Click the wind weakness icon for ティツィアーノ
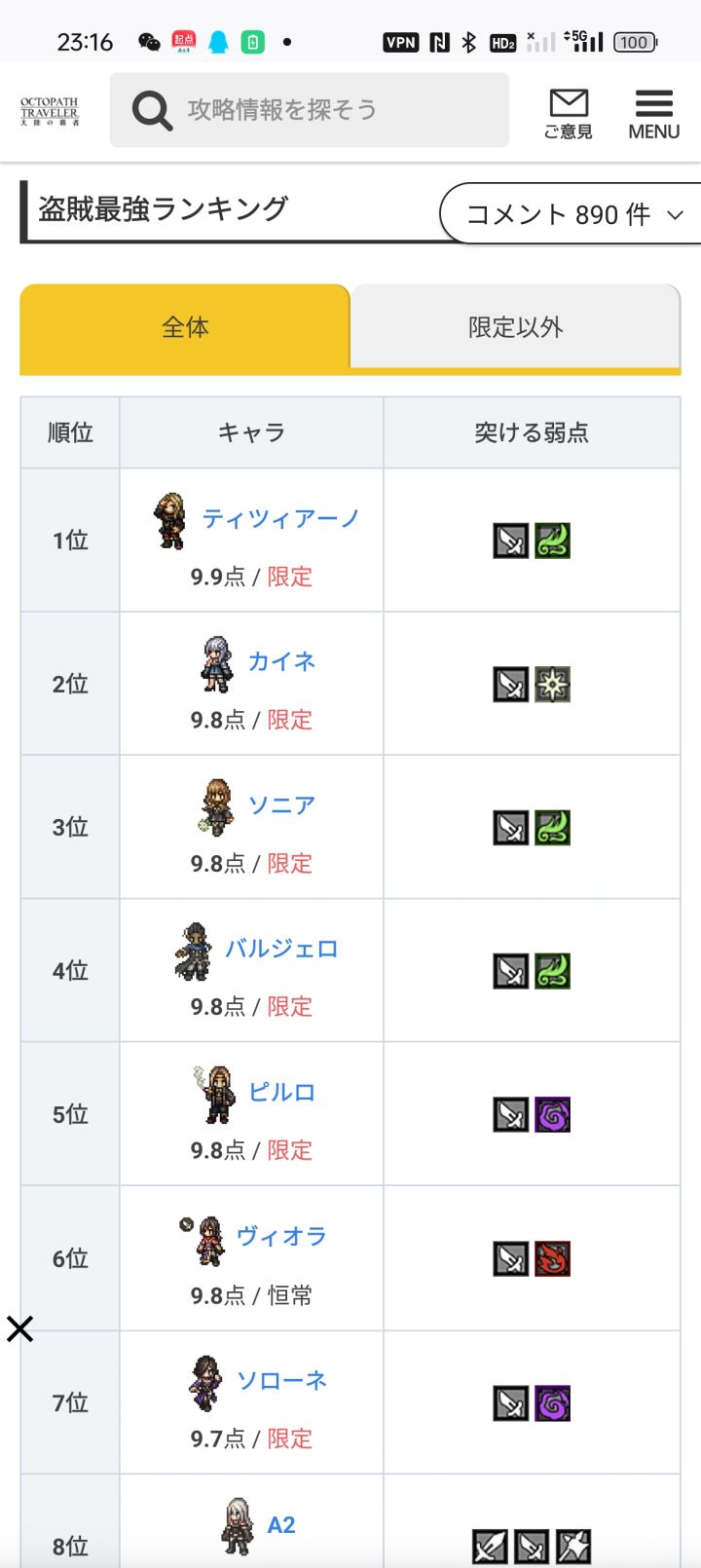 pos(552,541)
